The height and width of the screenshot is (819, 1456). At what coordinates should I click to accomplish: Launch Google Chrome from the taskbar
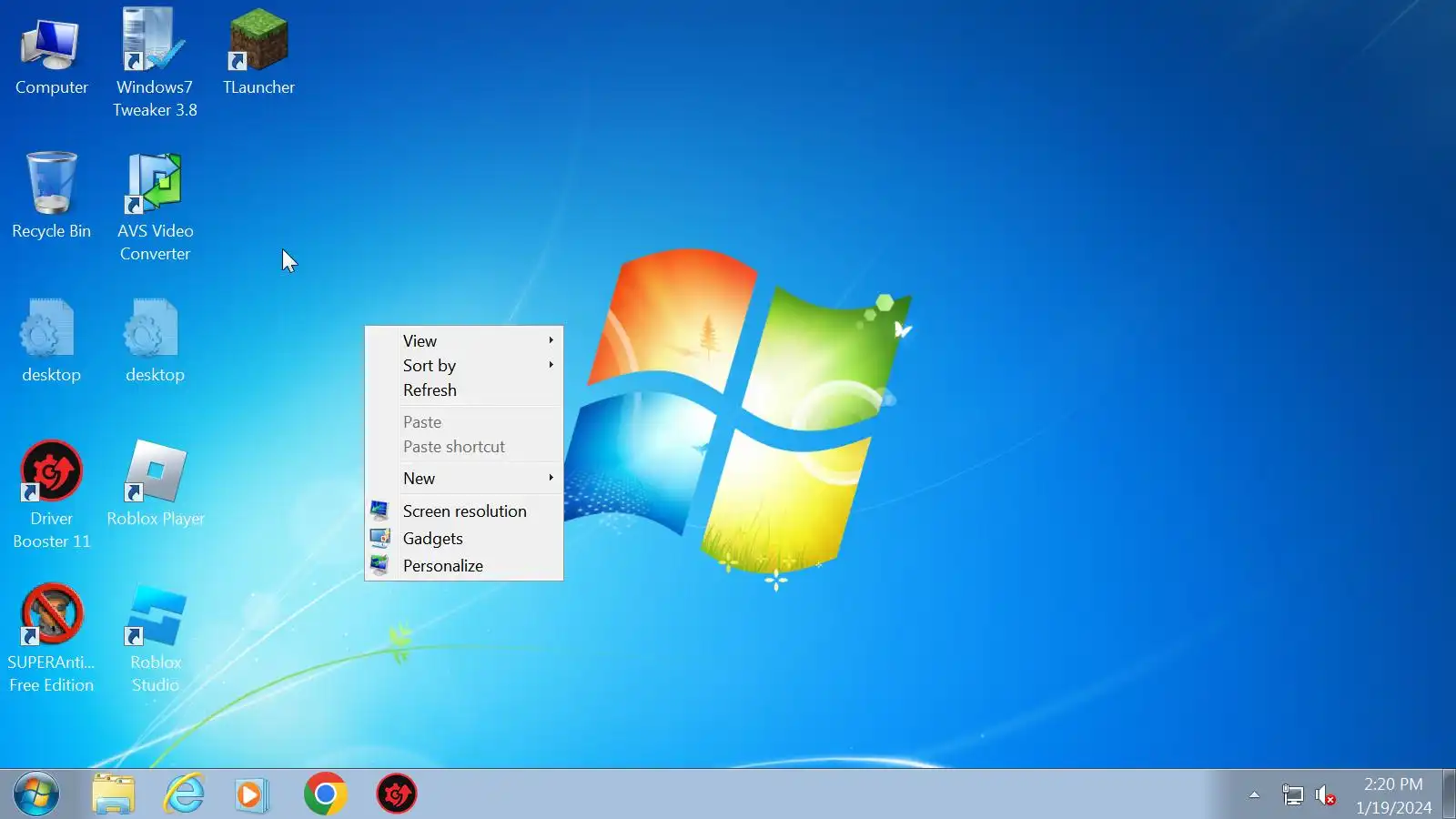[x=326, y=794]
